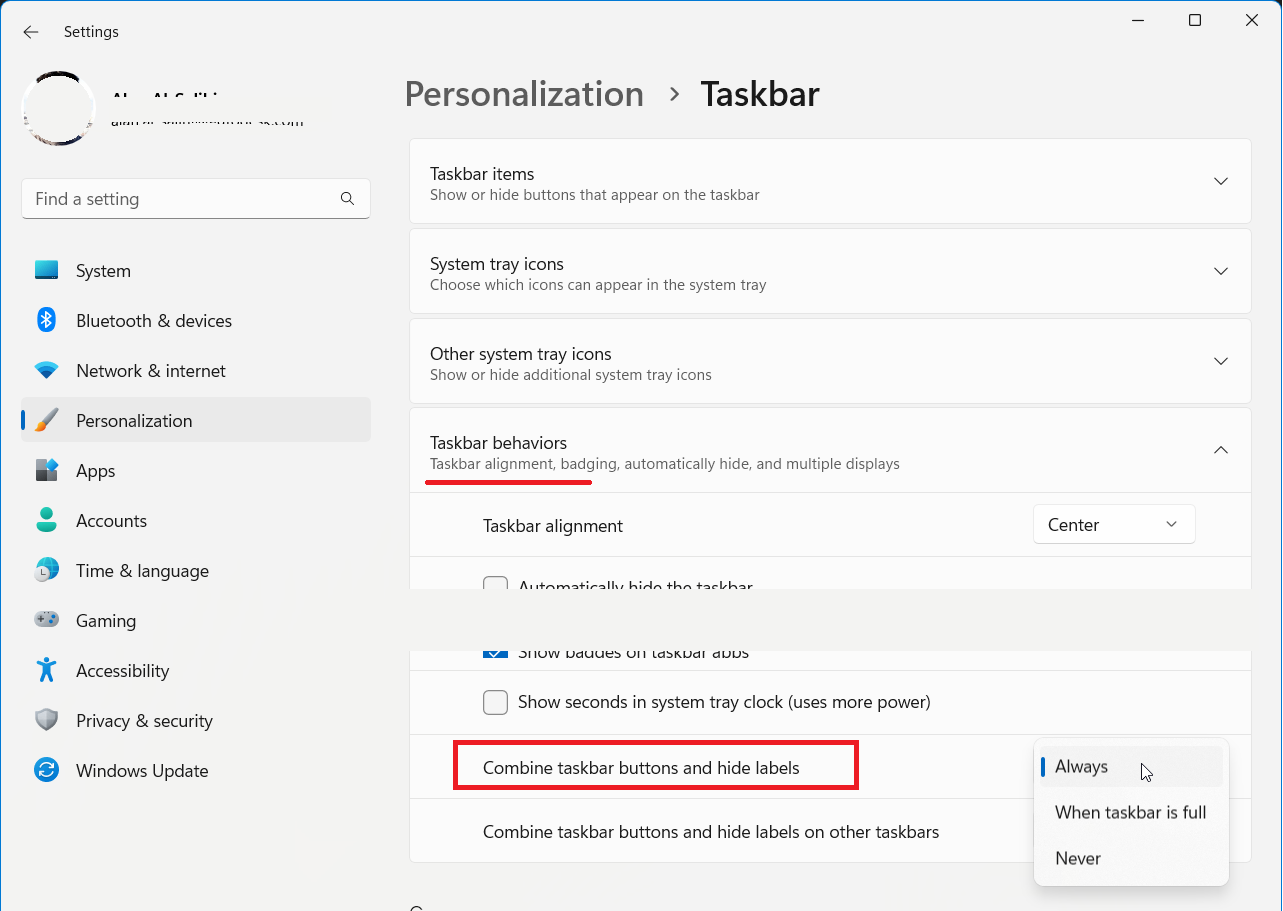Go back using the back arrow
This screenshot has width=1283, height=911.
31,32
